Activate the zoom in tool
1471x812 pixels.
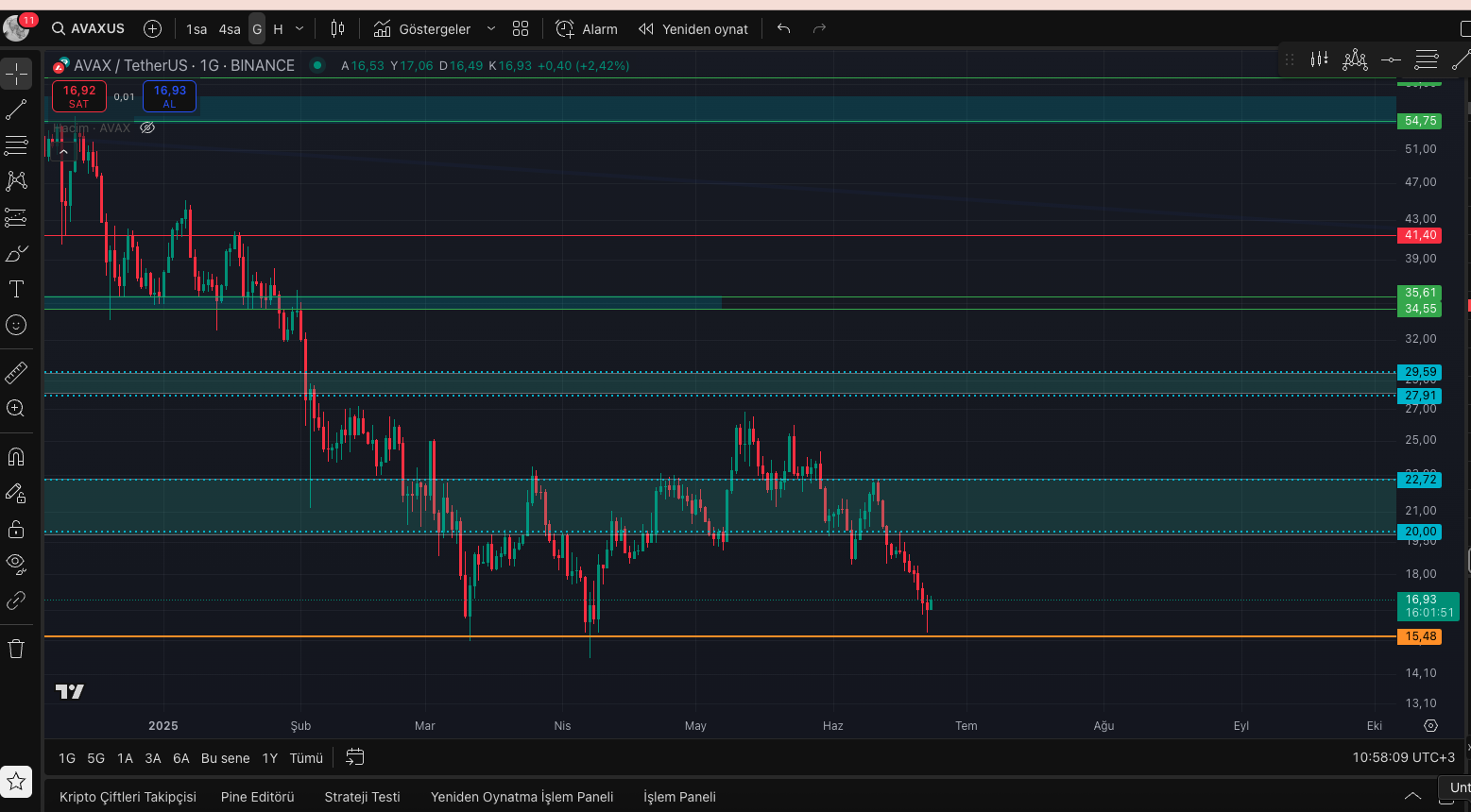(x=16, y=409)
